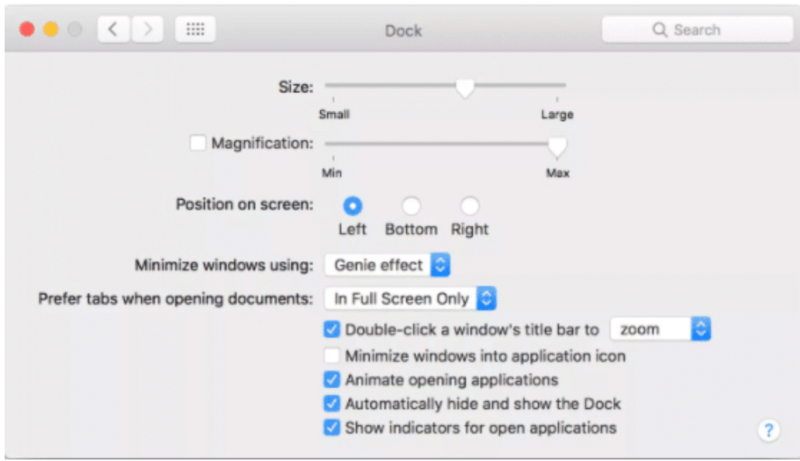Click the Size slider handle

(x=465, y=89)
